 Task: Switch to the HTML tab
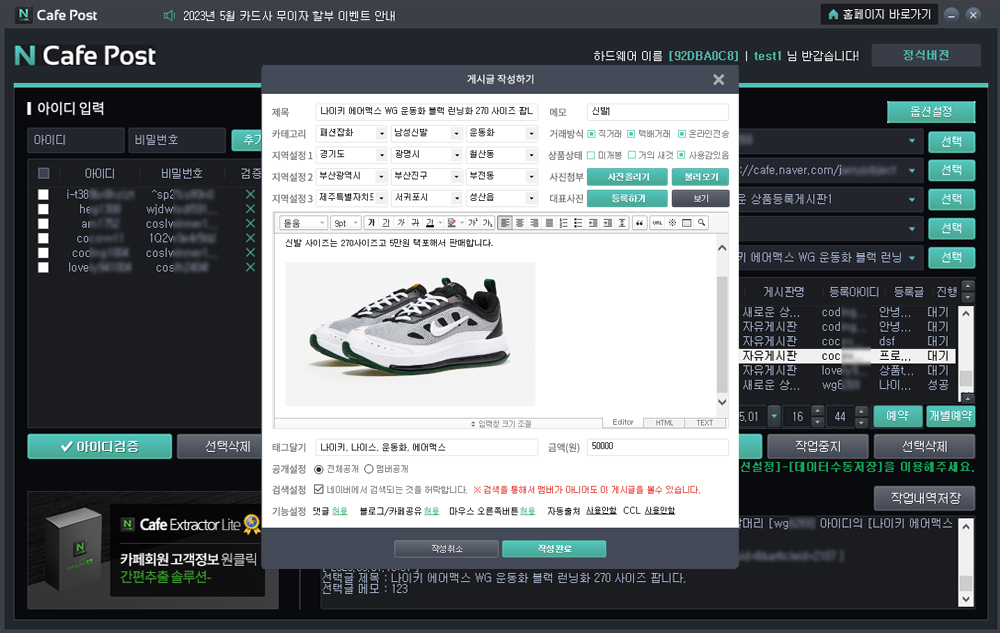[664, 423]
